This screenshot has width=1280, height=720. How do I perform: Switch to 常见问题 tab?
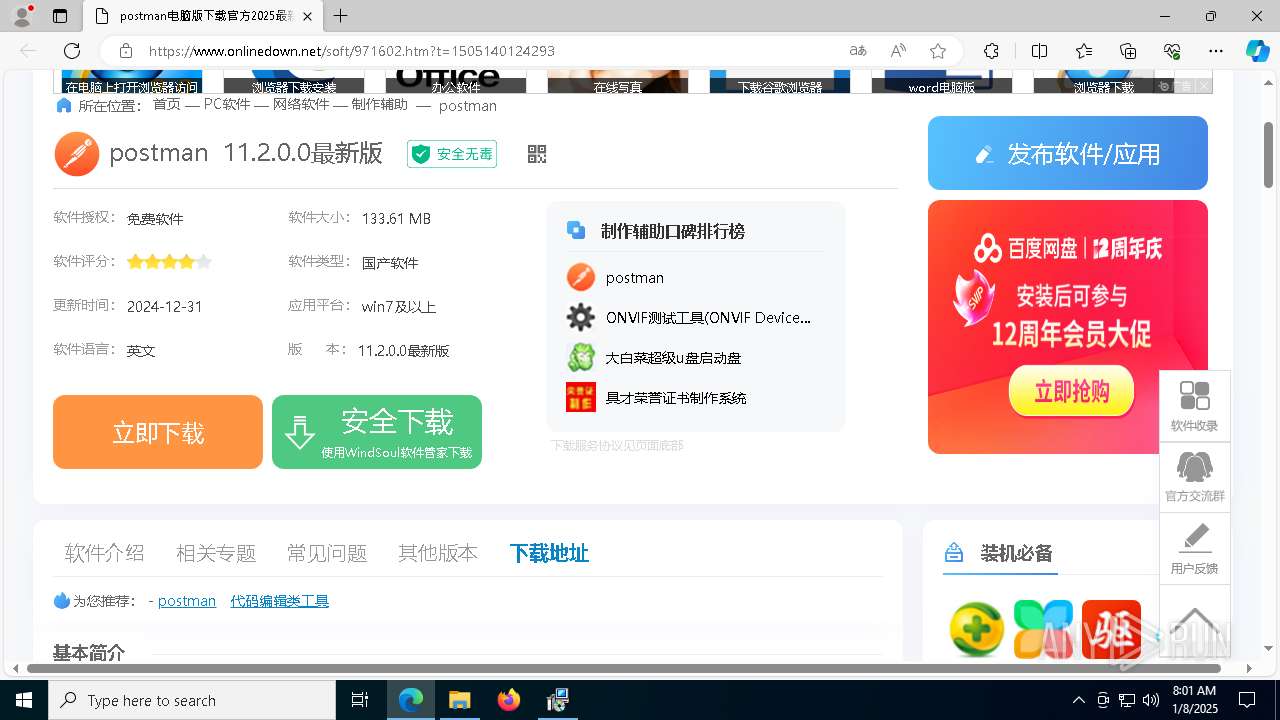(x=327, y=553)
